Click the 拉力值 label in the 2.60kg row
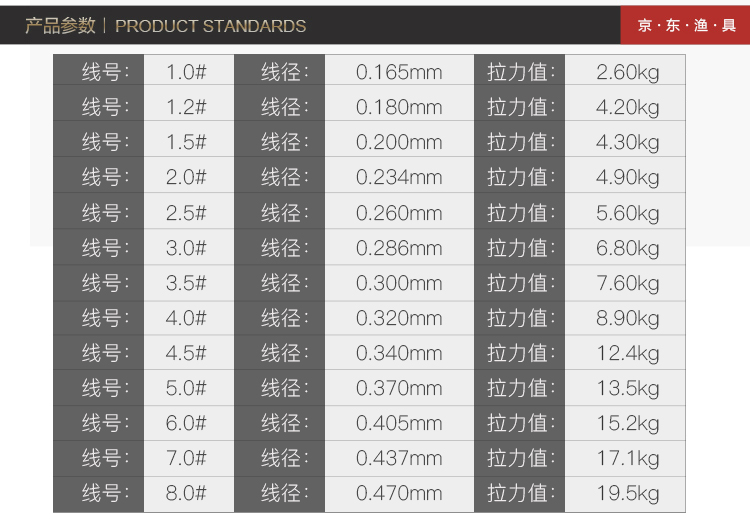 (x=521, y=72)
